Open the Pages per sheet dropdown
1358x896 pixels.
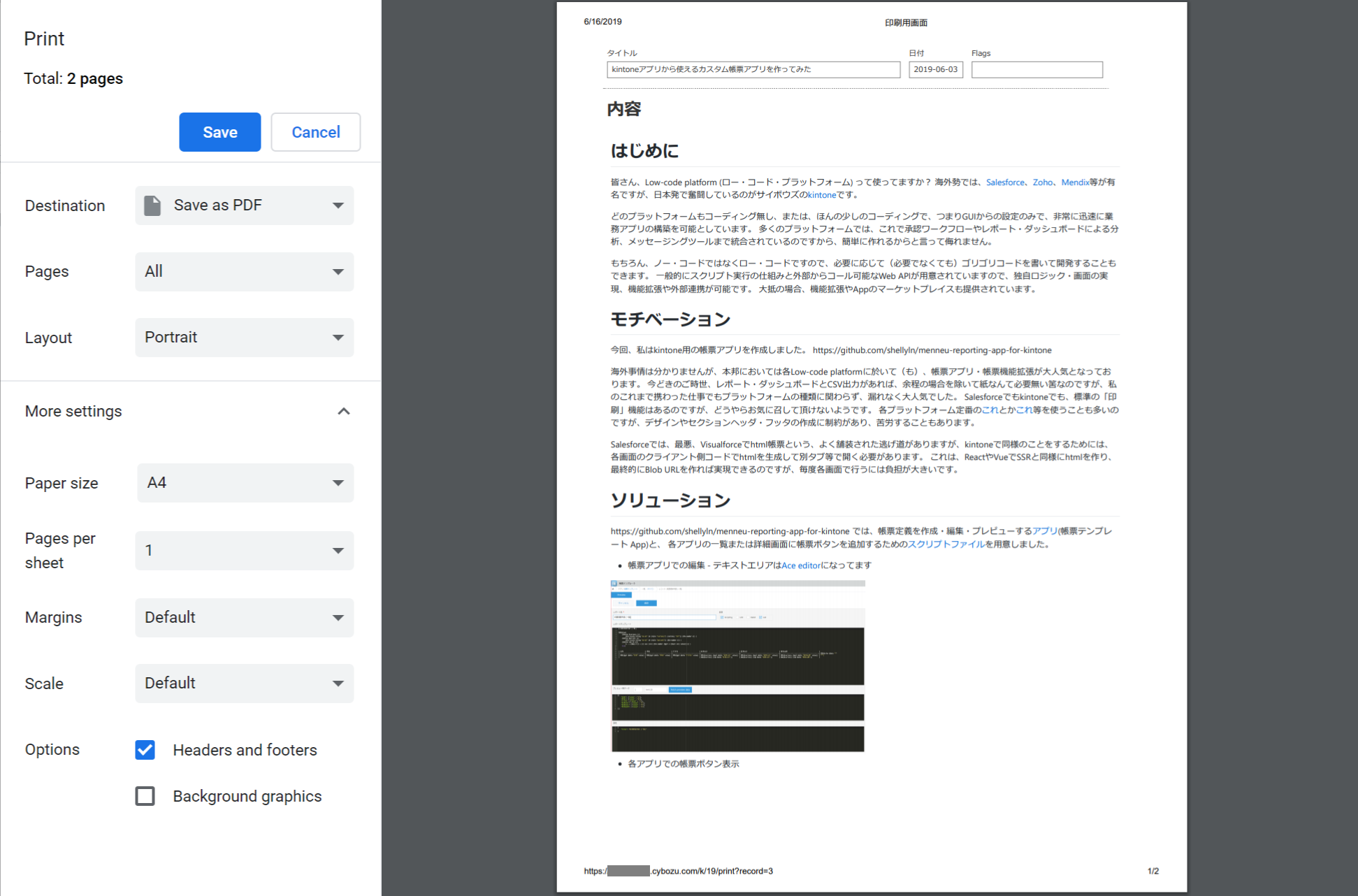click(244, 551)
